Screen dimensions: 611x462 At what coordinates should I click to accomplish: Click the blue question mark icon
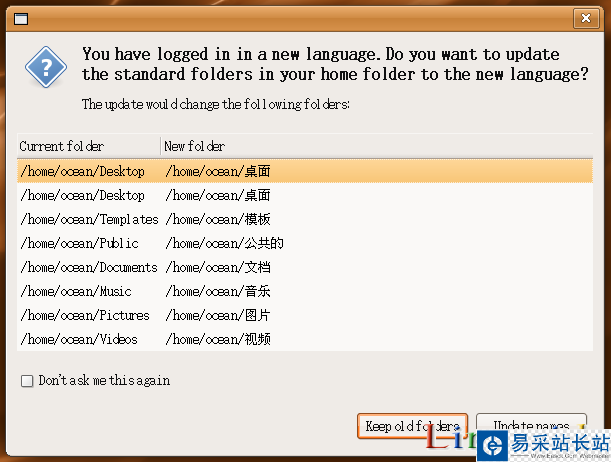pos(46,68)
